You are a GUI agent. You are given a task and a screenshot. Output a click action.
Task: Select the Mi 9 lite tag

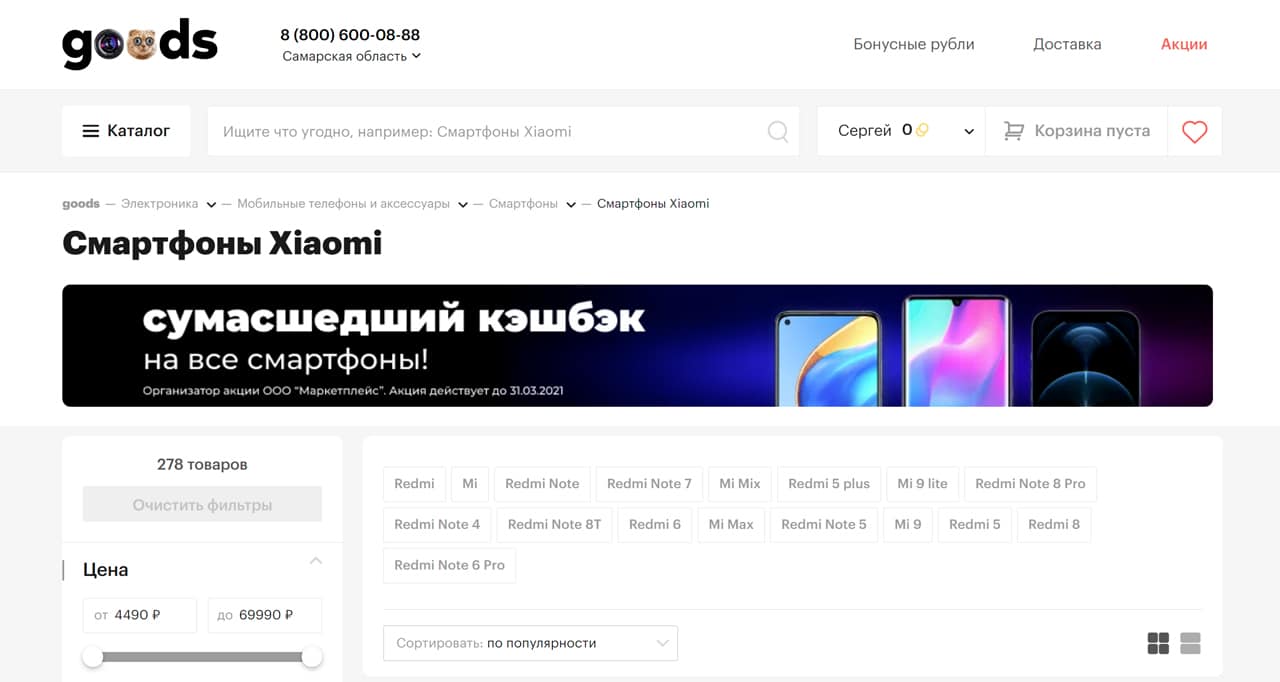pos(922,484)
